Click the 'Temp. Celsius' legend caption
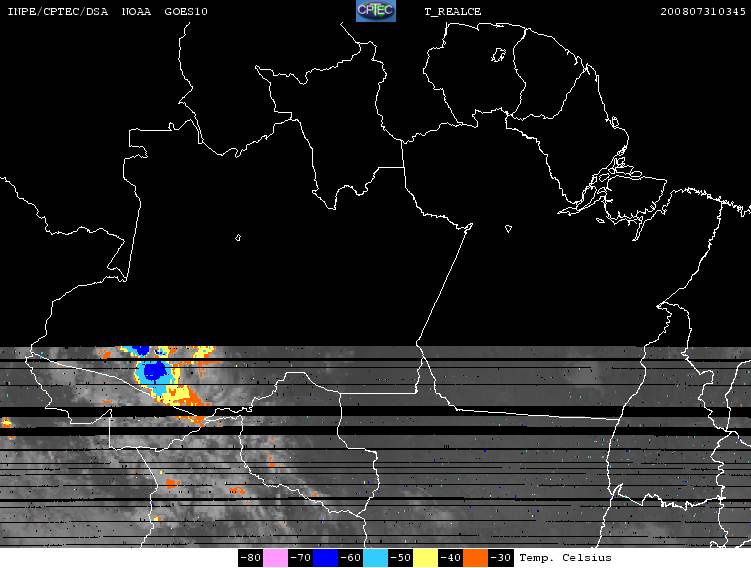 (x=565, y=558)
